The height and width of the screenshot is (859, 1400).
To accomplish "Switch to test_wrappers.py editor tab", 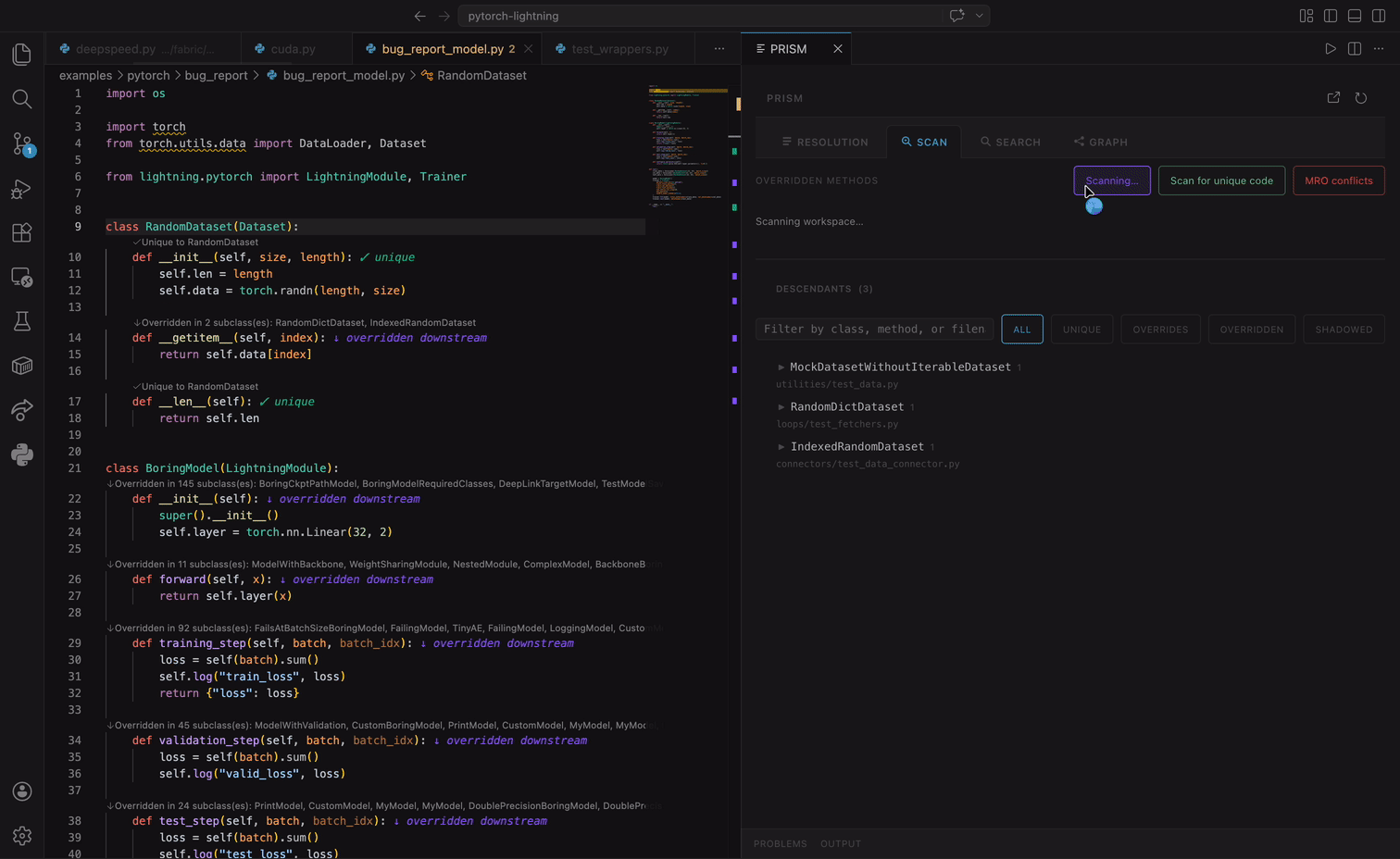I will tap(619, 49).
